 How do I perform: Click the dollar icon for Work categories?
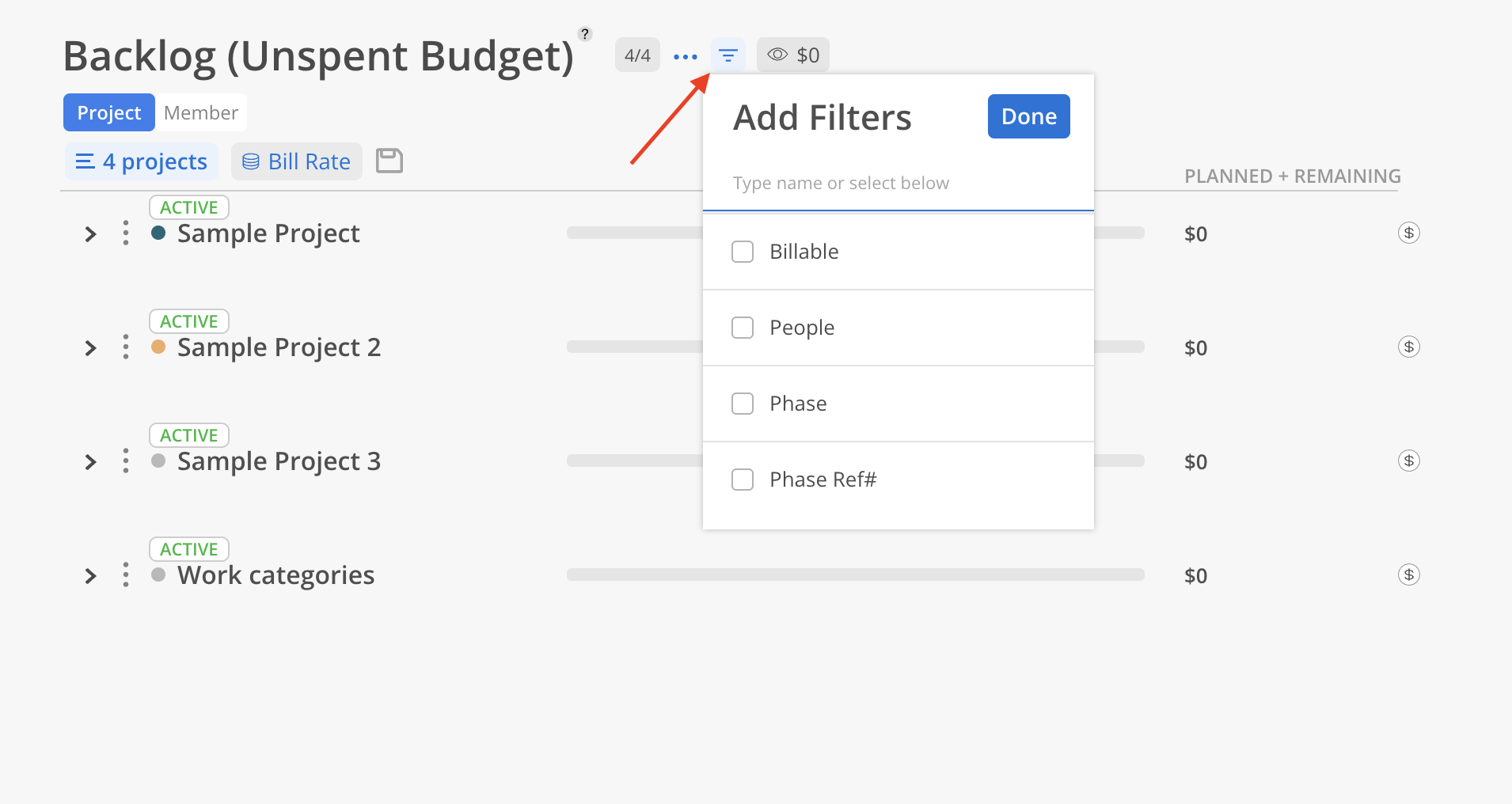(1408, 575)
